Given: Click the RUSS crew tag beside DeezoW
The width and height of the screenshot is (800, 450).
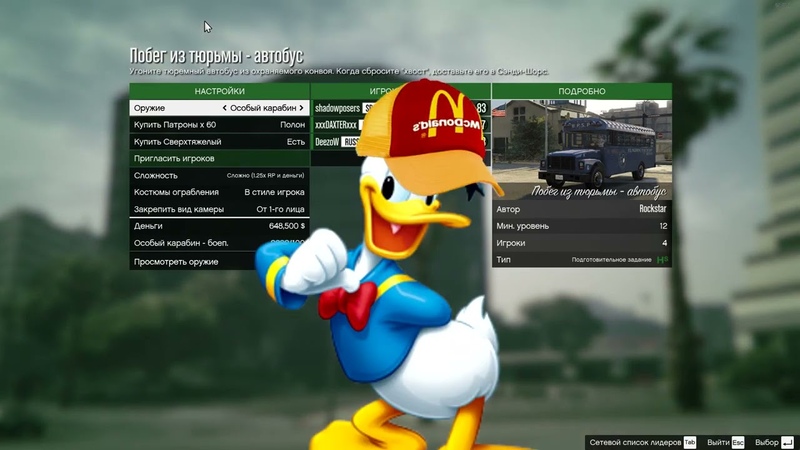Looking at the screenshot, I should [351, 142].
